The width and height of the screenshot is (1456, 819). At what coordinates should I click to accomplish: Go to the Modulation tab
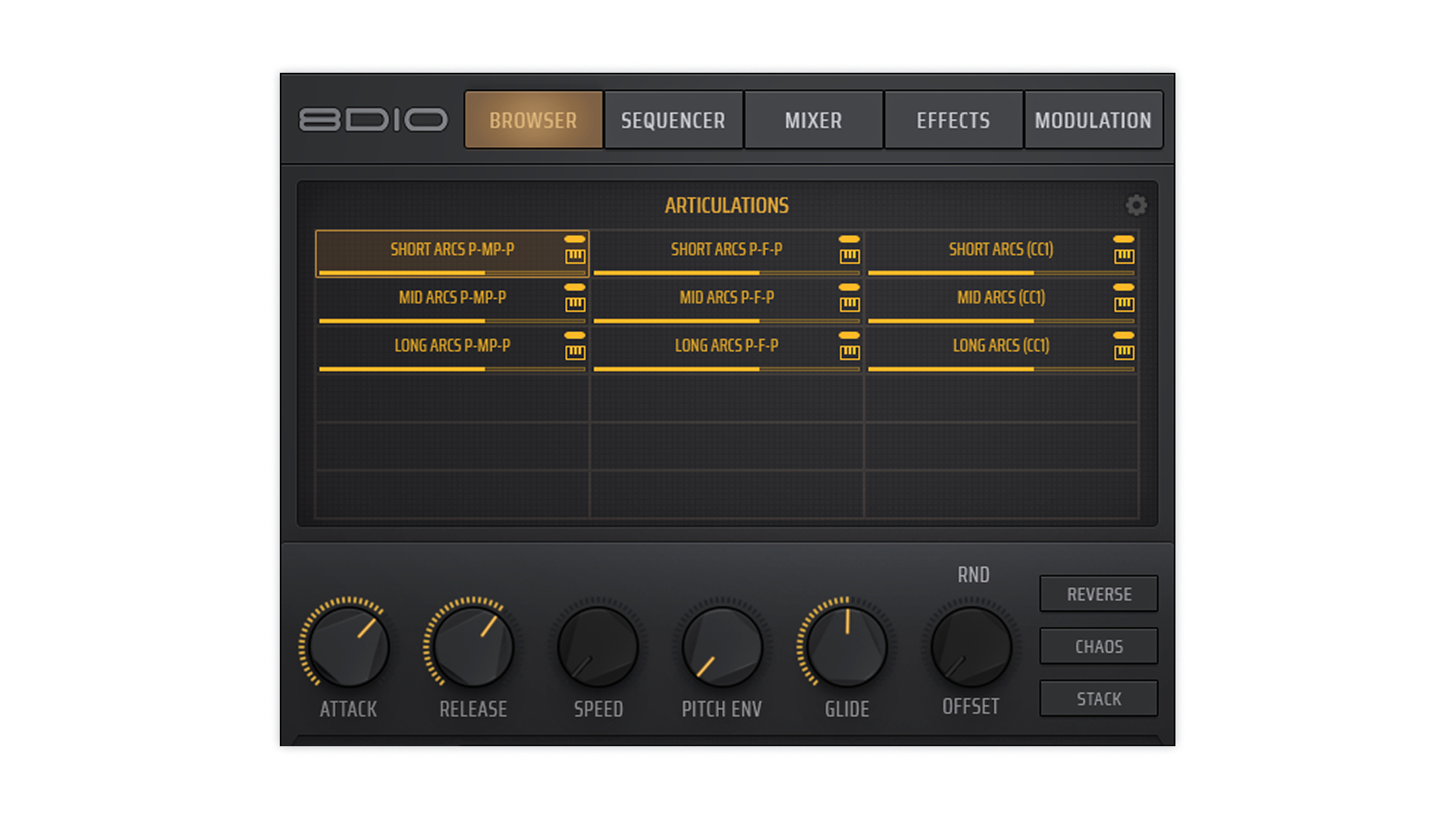point(1093,120)
